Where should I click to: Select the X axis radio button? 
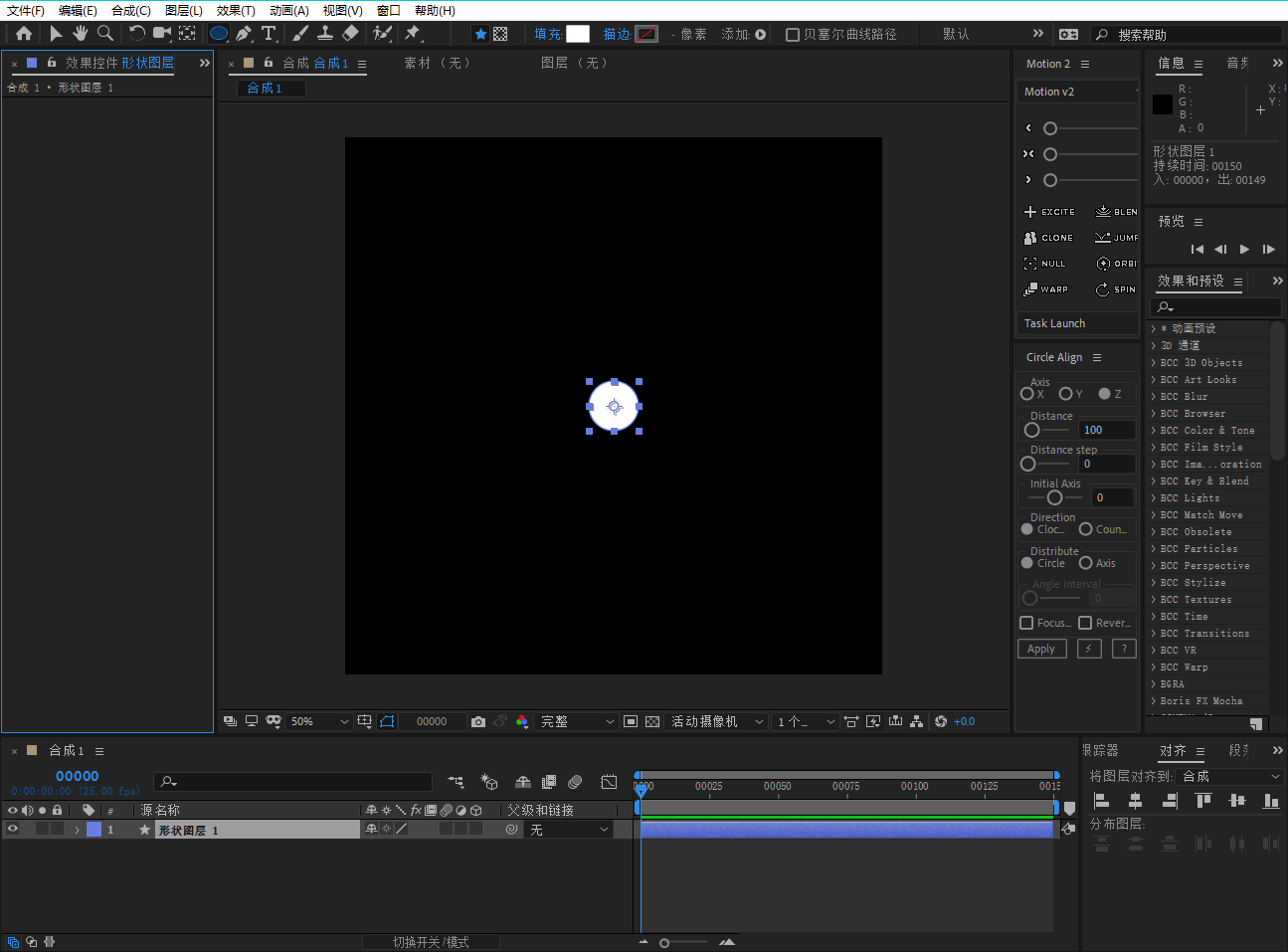(x=1026, y=394)
